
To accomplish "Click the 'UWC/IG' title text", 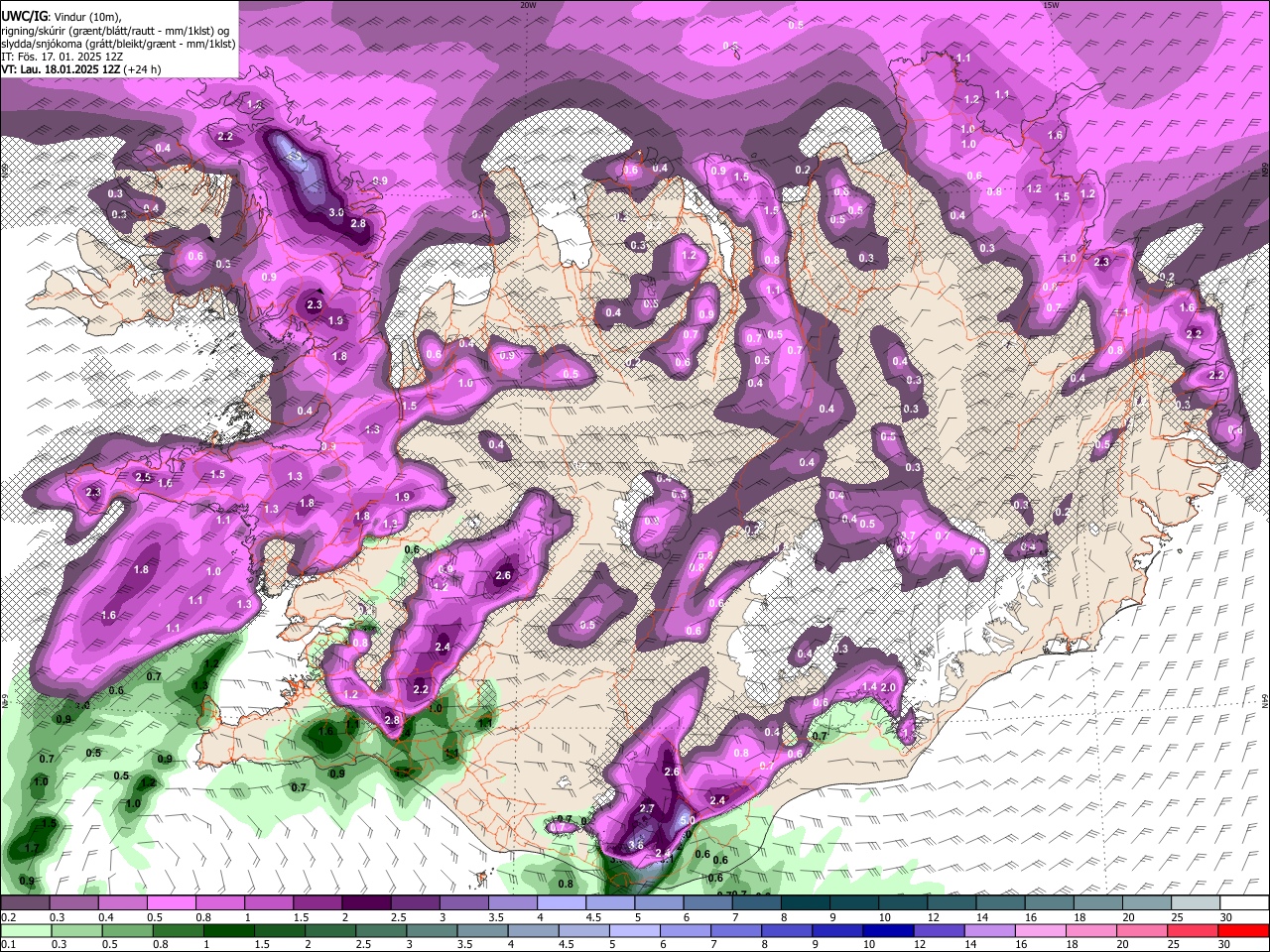I will coord(24,16).
